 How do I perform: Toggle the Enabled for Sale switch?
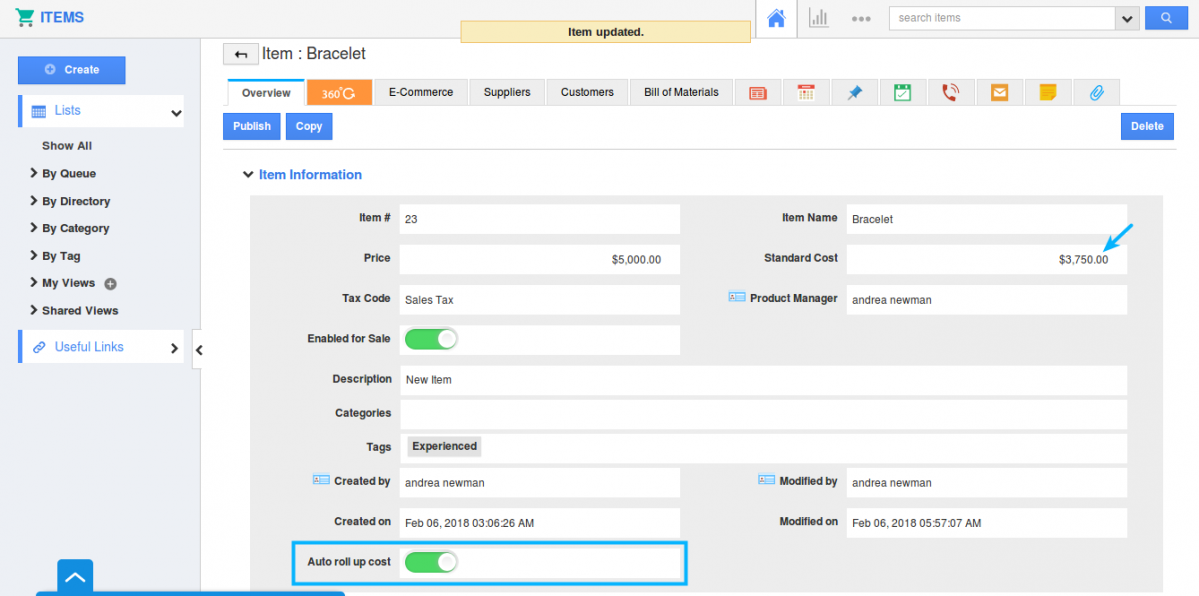431,339
